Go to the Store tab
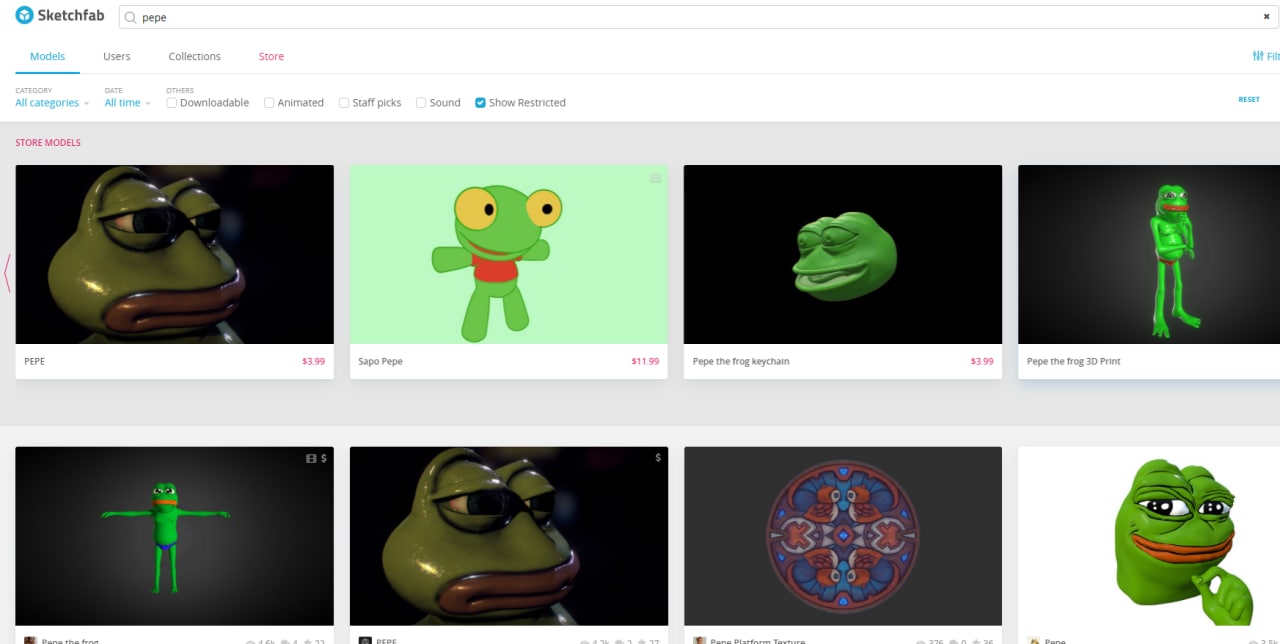This screenshot has width=1280, height=644. tap(271, 57)
